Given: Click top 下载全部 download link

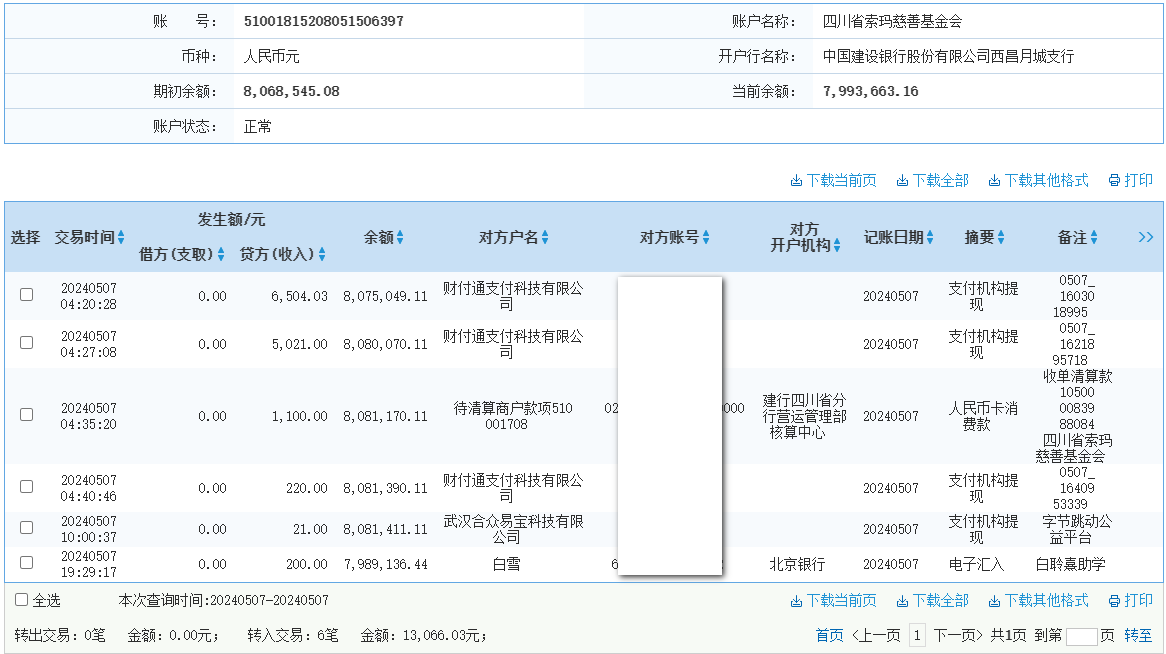Looking at the screenshot, I should pyautogui.click(x=933, y=181).
